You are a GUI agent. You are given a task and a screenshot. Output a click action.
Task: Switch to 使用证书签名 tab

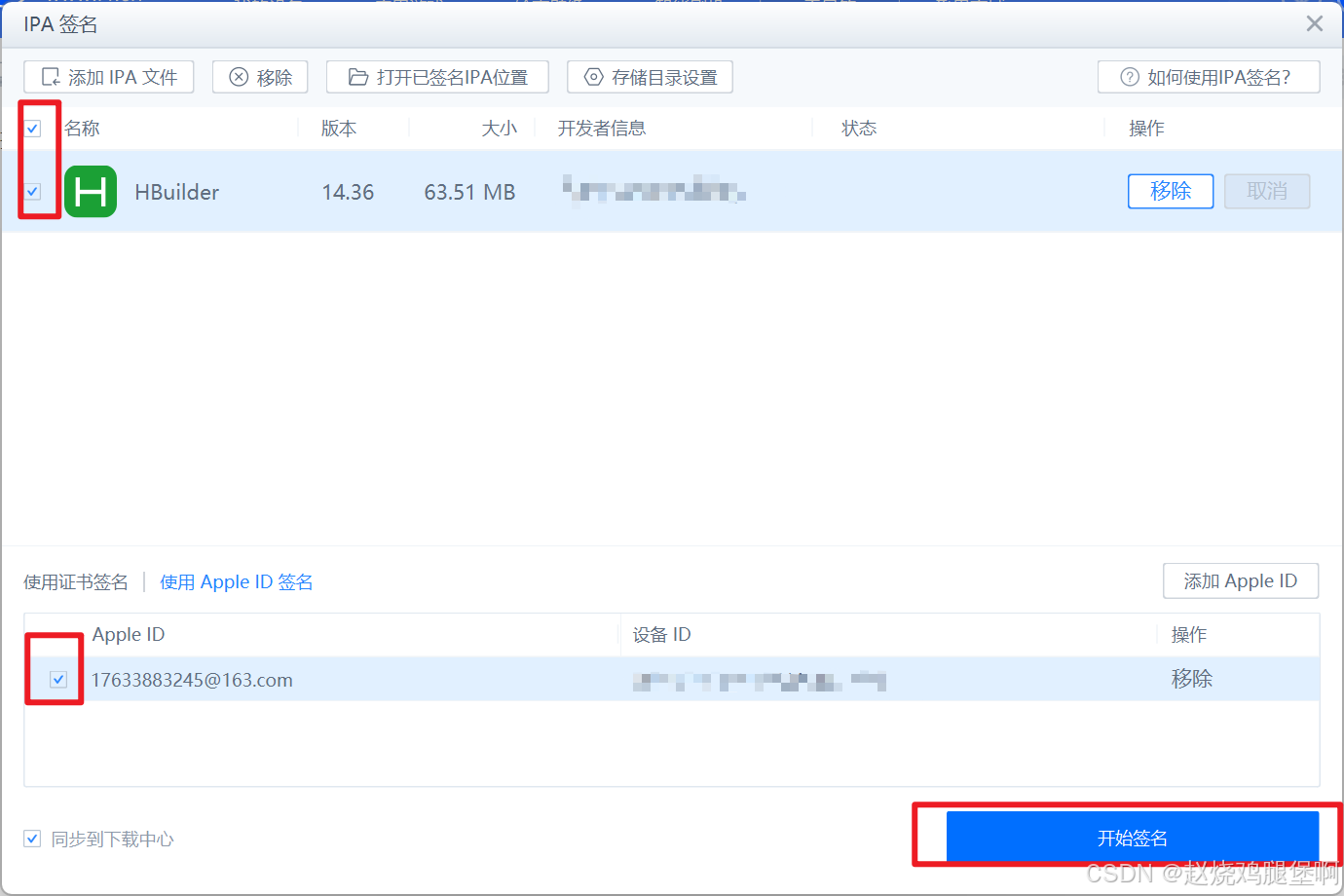[x=76, y=581]
